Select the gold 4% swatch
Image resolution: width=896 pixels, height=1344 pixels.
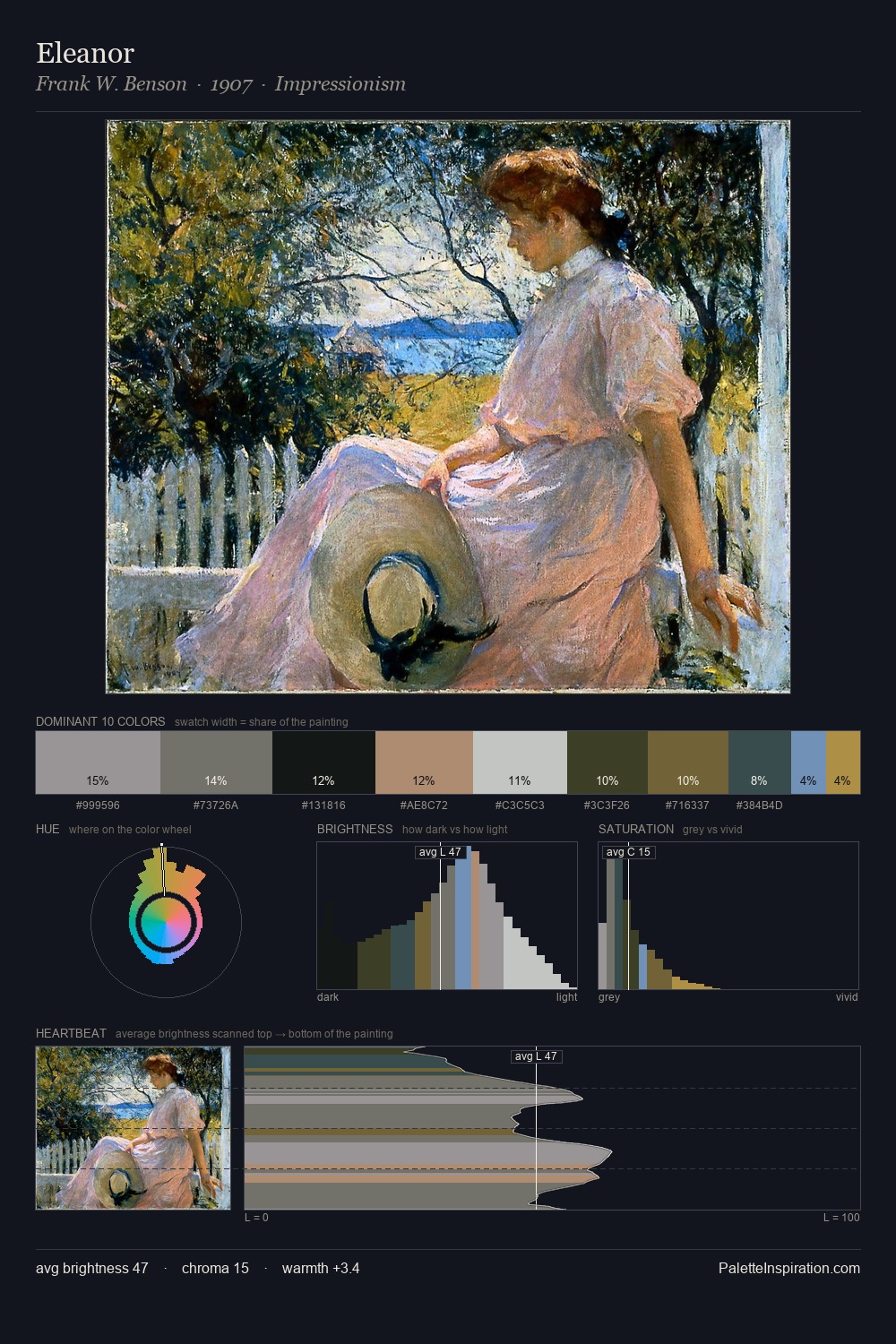point(843,762)
